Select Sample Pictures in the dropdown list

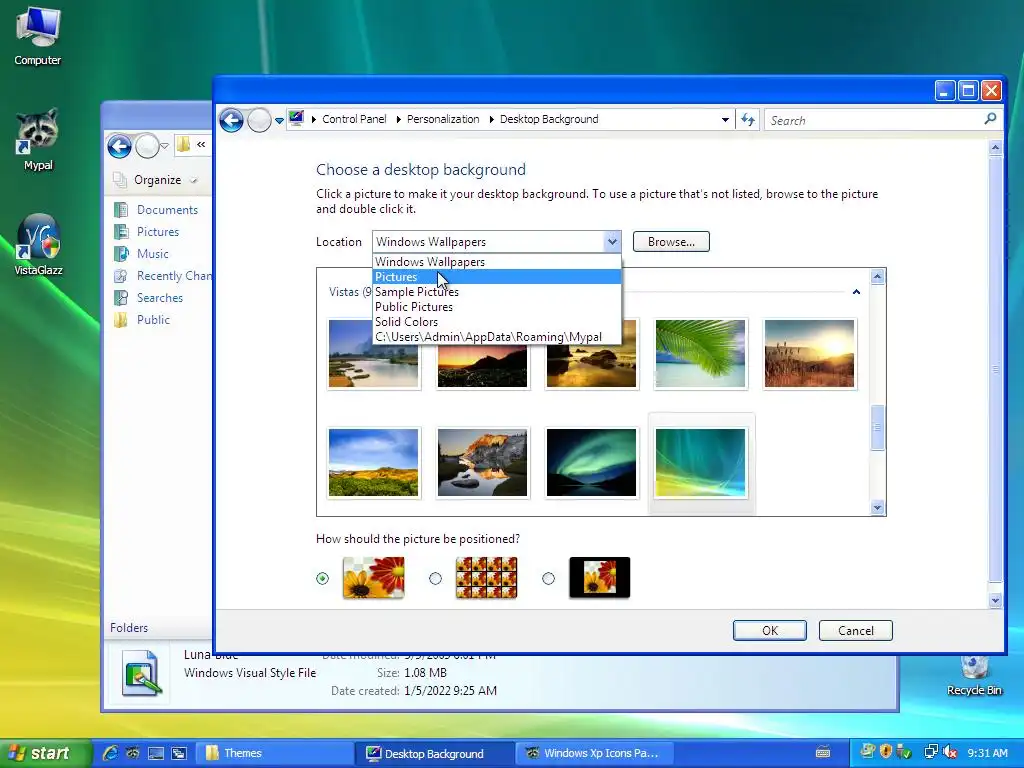(496, 292)
